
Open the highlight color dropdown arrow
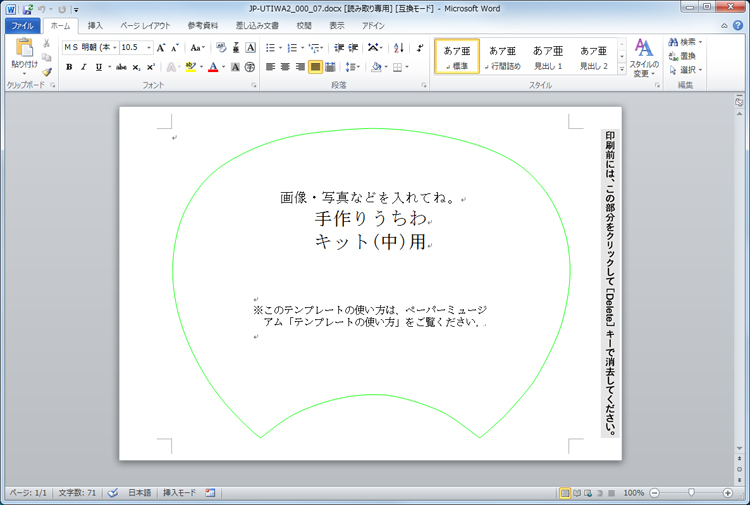point(201,67)
